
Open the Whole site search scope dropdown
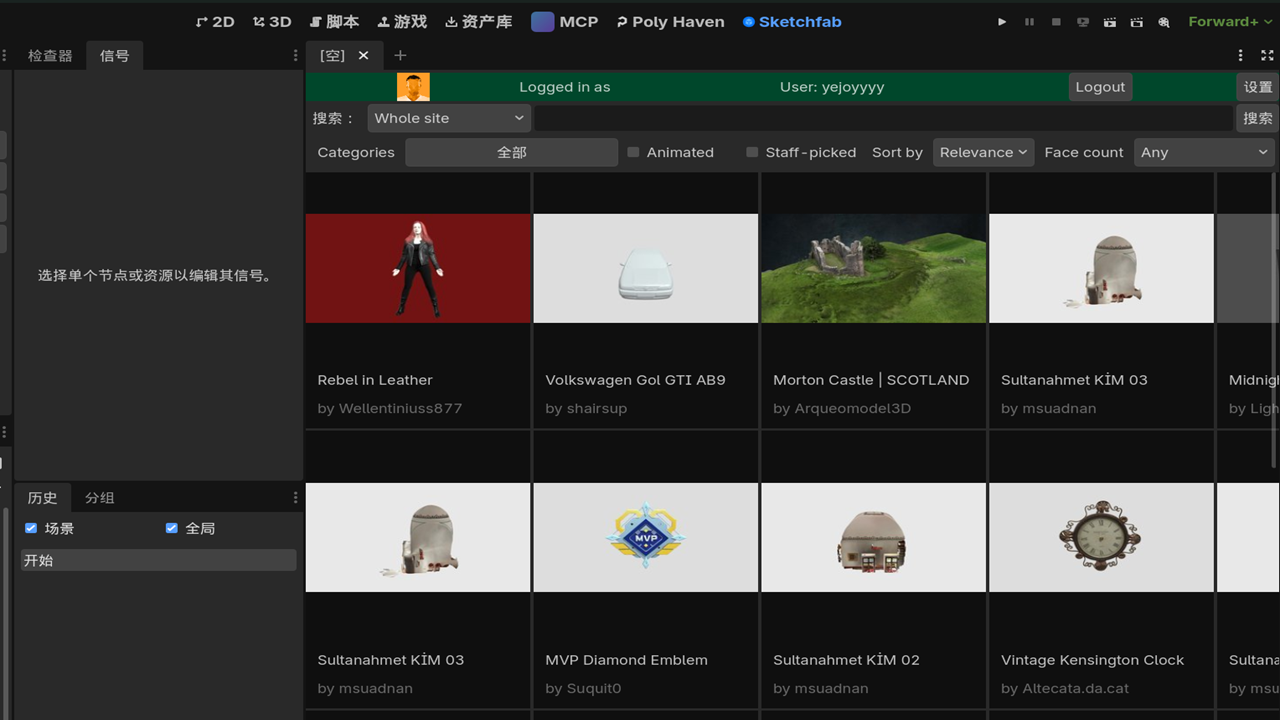pos(449,118)
